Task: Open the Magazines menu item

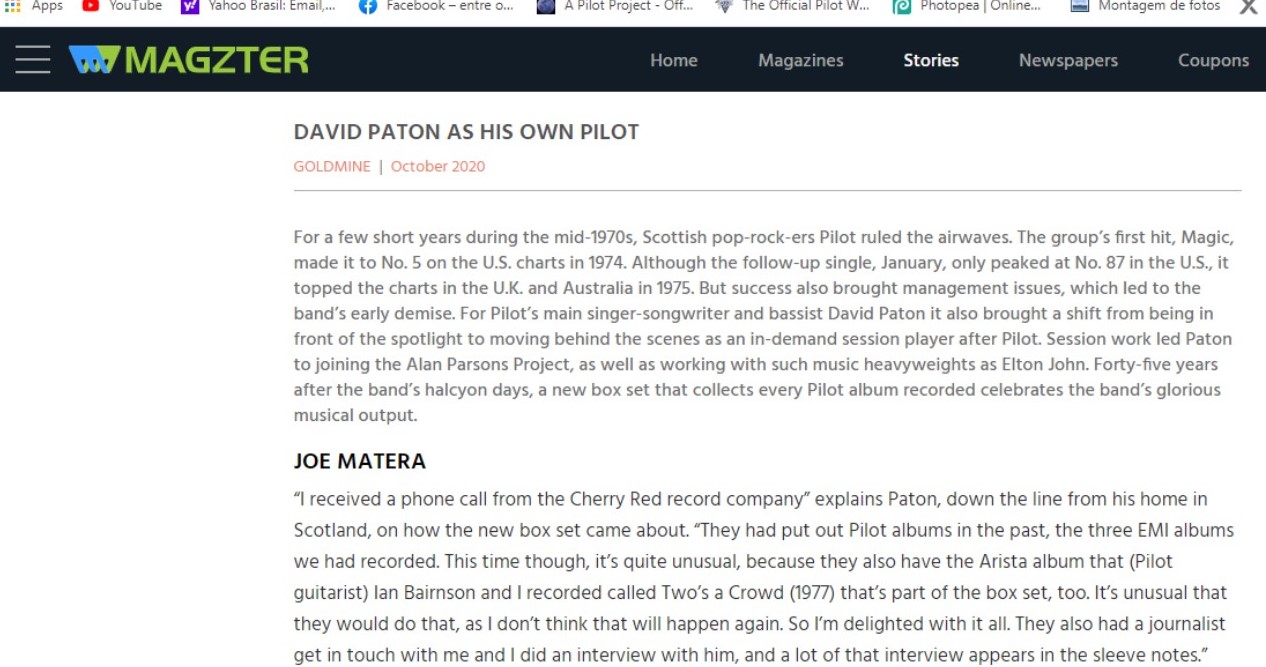Action: tap(801, 60)
